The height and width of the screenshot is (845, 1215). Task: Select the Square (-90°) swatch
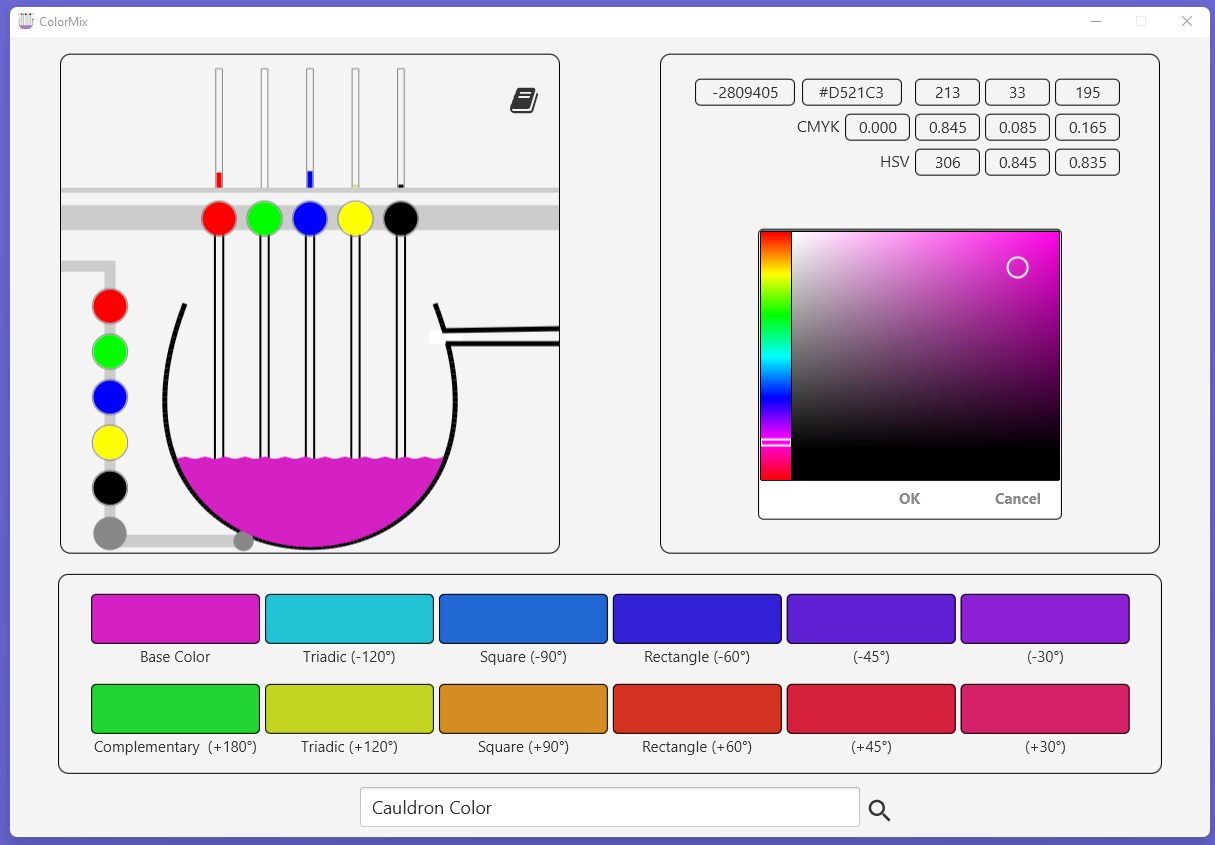(523, 619)
